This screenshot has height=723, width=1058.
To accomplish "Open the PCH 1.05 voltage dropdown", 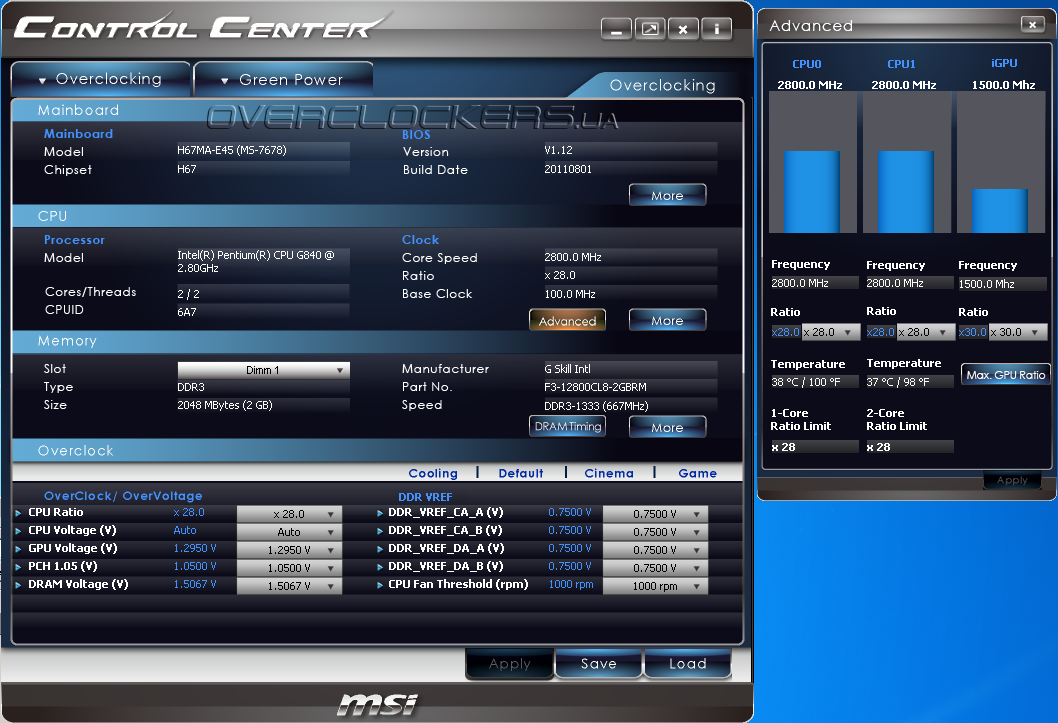I will click(x=289, y=568).
